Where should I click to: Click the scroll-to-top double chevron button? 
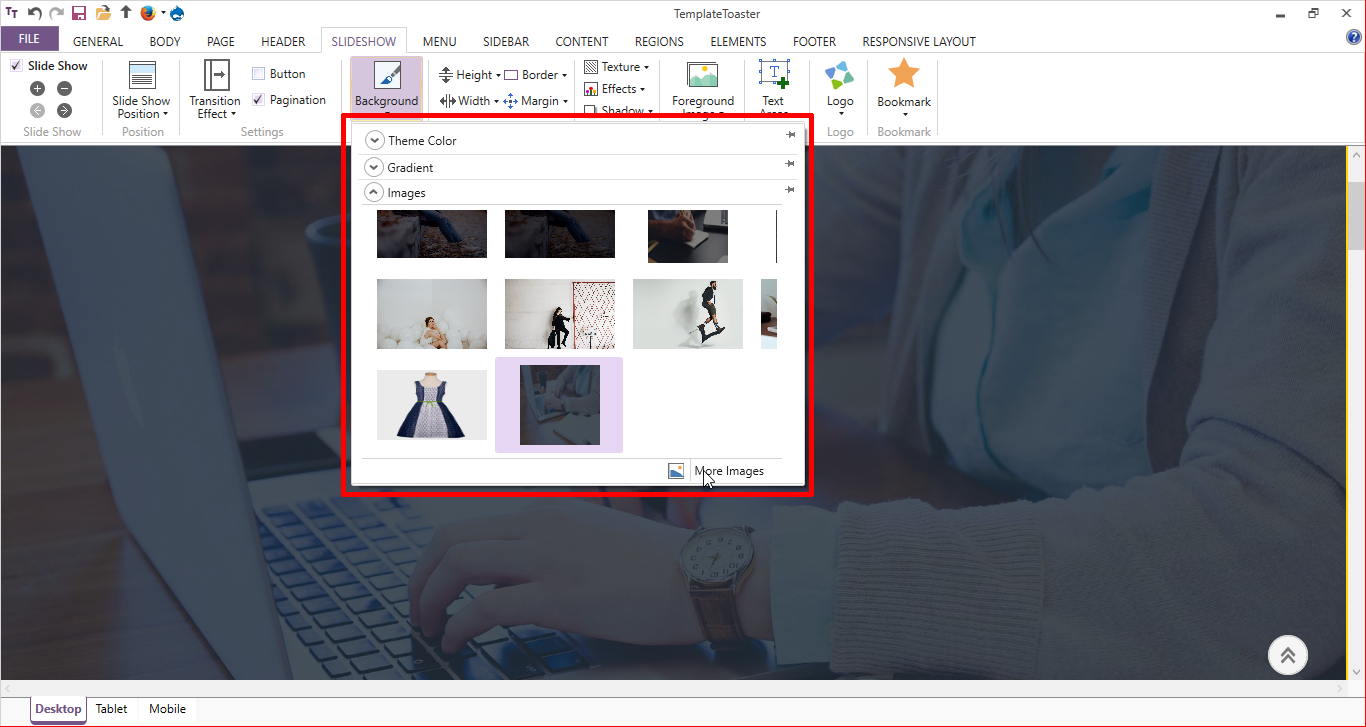1288,655
